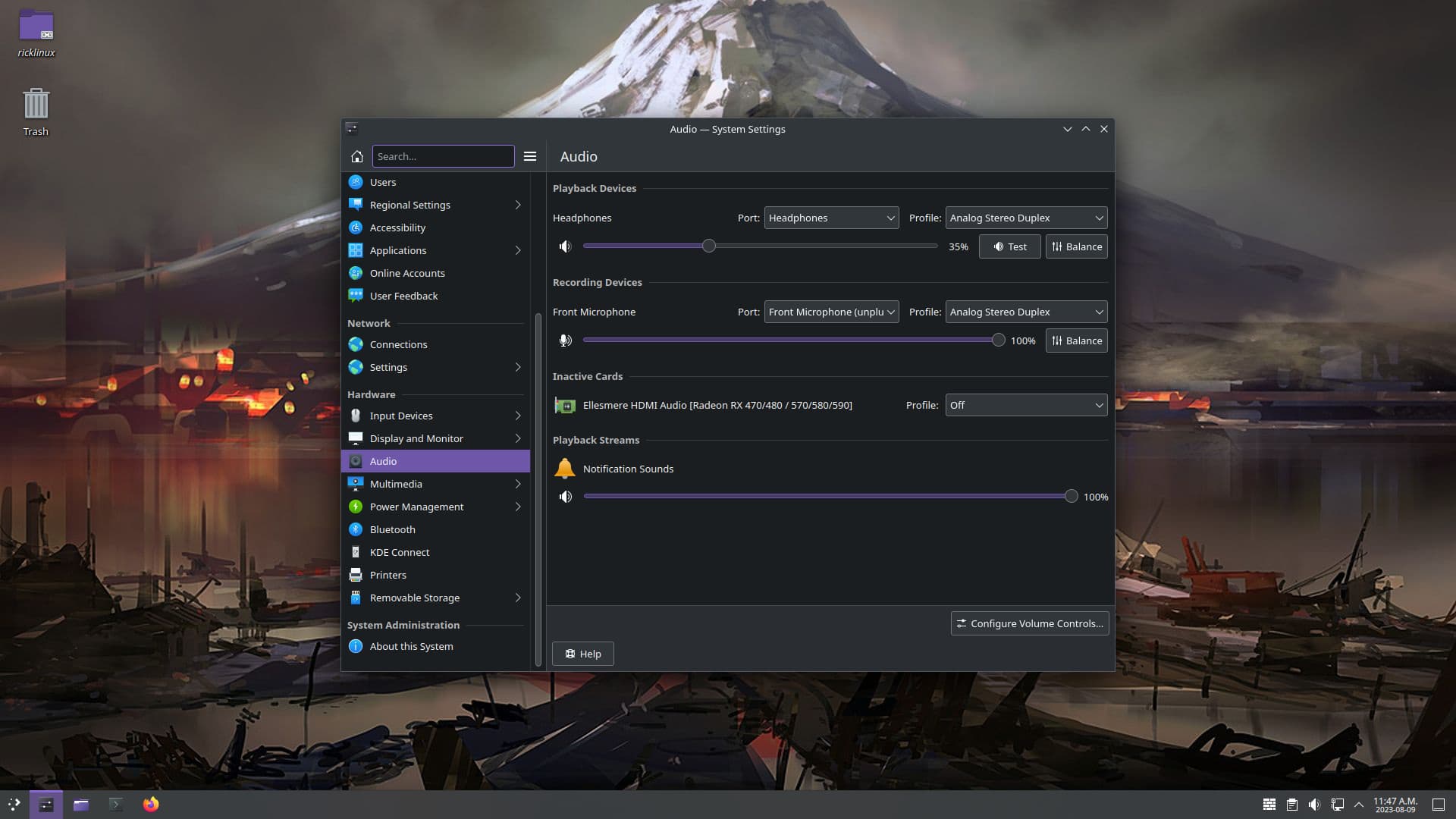
Task: Click the volume icon in system tray
Action: click(1314, 805)
